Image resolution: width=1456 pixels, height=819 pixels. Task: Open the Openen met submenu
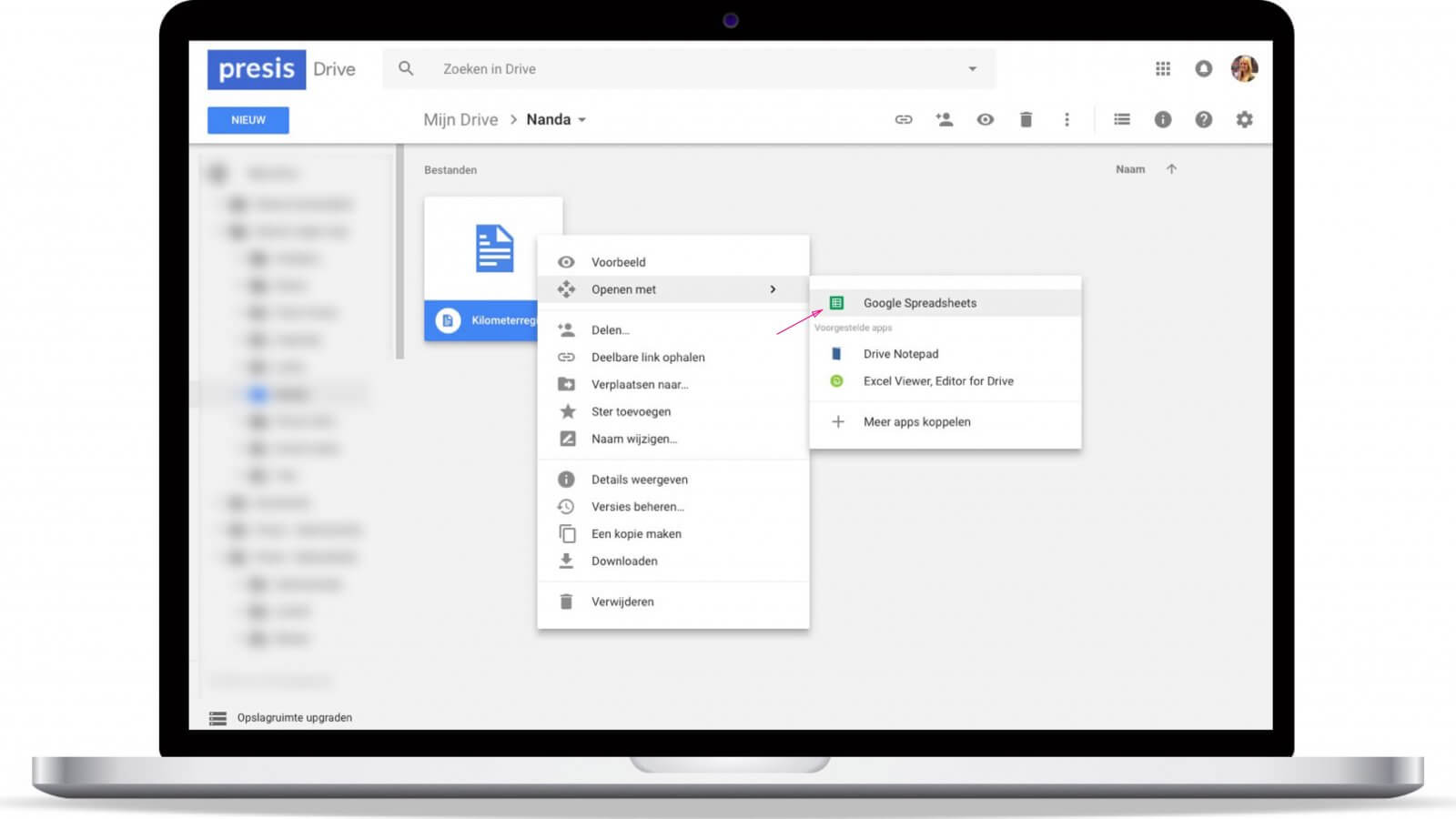point(673,289)
